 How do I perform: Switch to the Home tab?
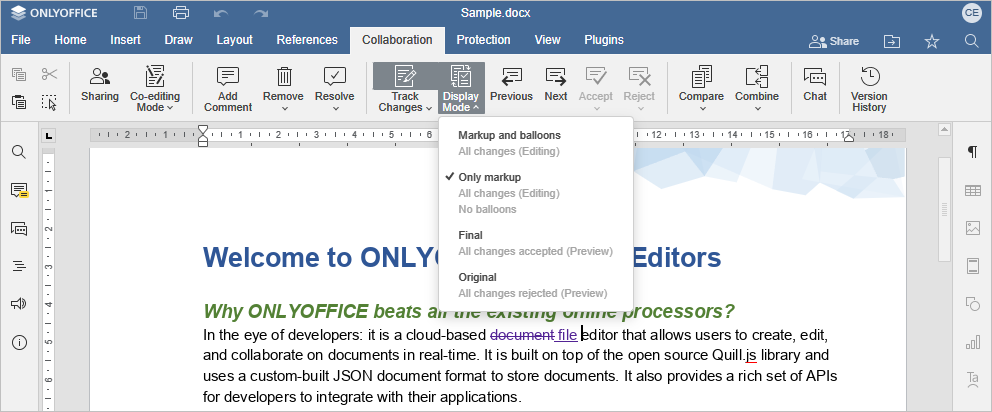point(70,40)
